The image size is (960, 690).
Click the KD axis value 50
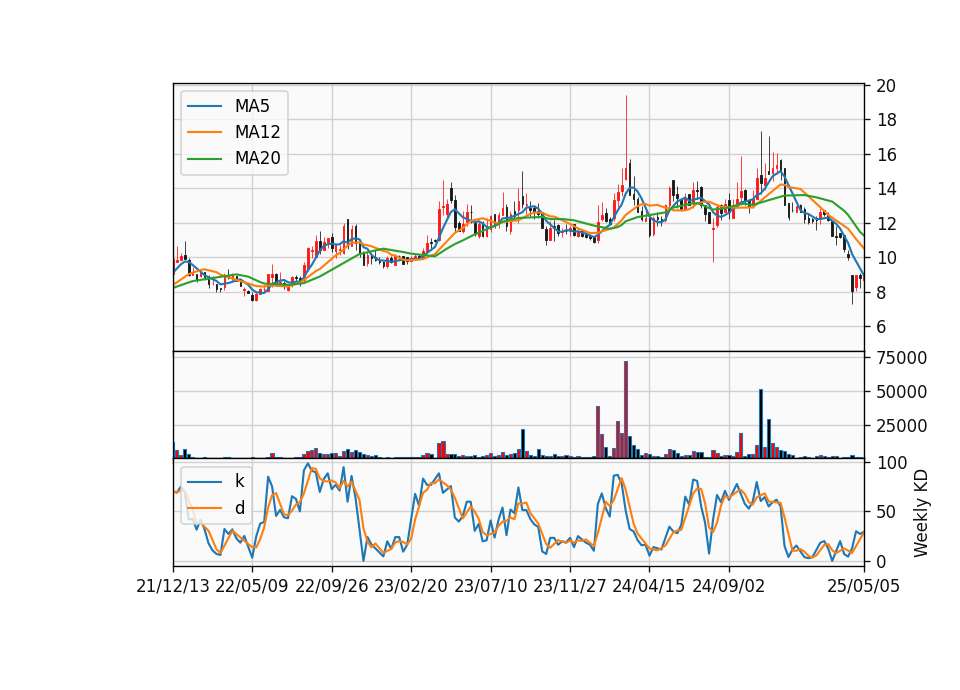tap(886, 512)
